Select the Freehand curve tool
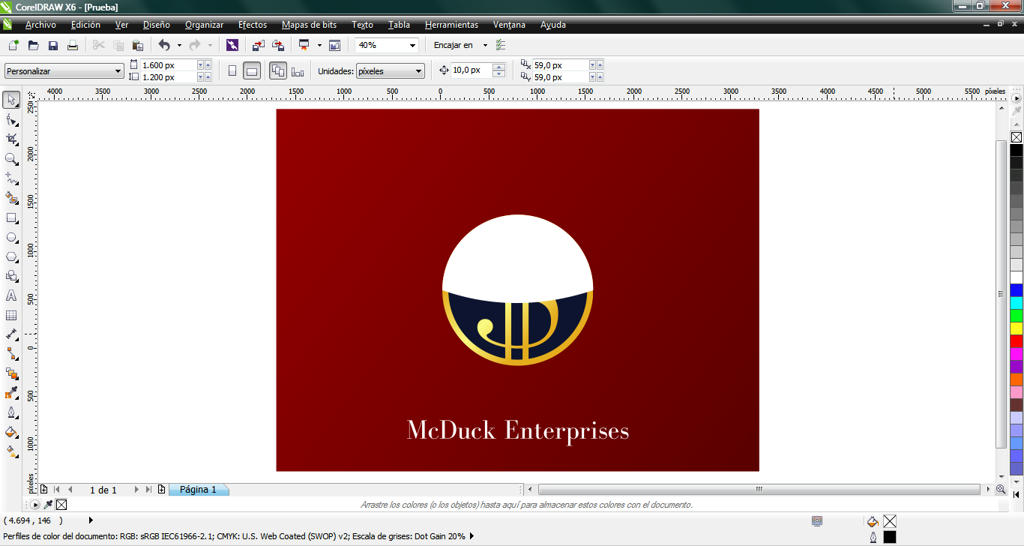The height and width of the screenshot is (546, 1024). click(x=11, y=178)
